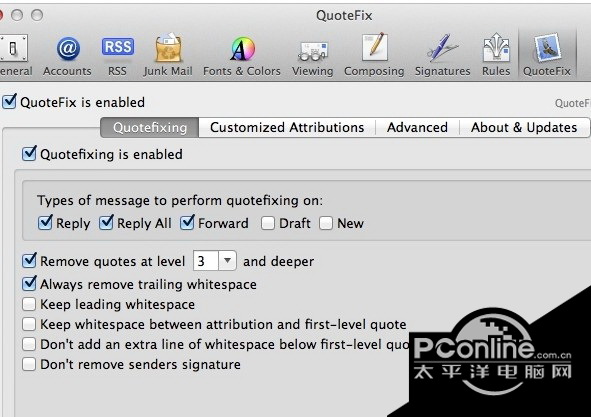Image resolution: width=591 pixels, height=417 pixels.
Task: Click the minimize window button
Action: pos(17,15)
